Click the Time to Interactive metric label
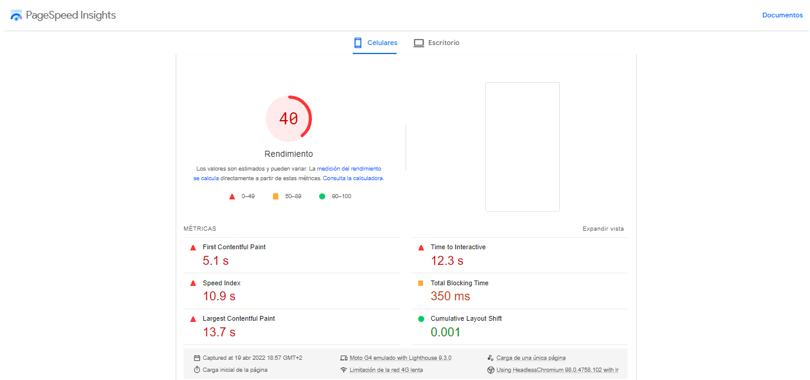Screen dimensions: 810x380 (x=458, y=247)
